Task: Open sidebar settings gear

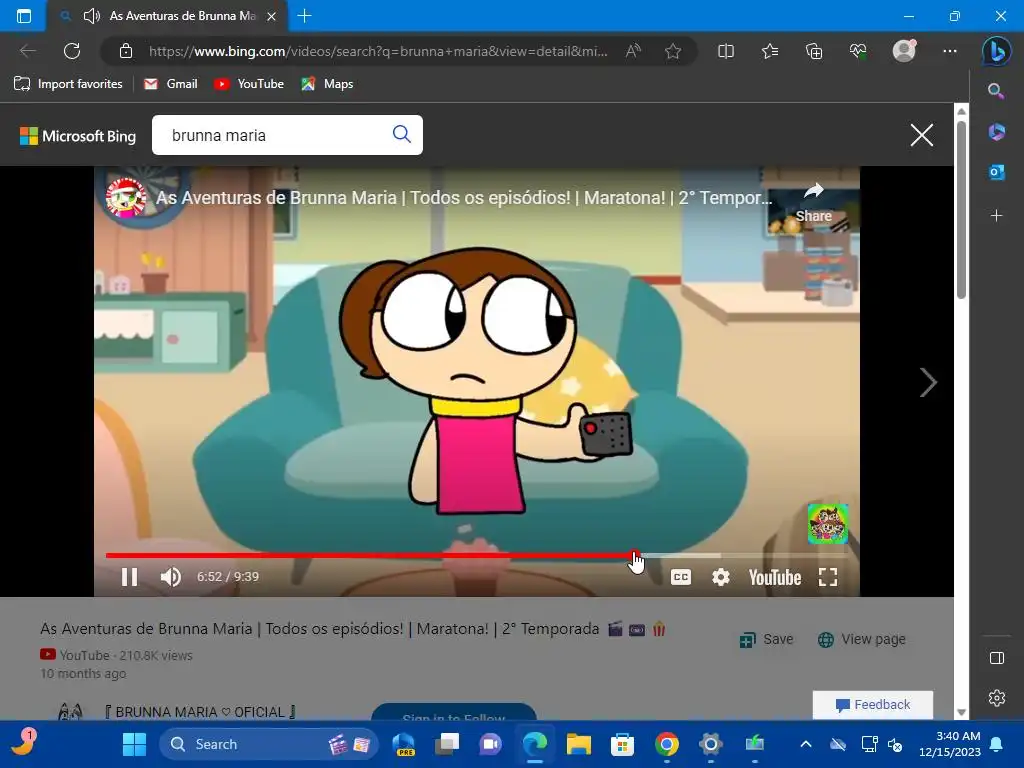Action: 997,698
